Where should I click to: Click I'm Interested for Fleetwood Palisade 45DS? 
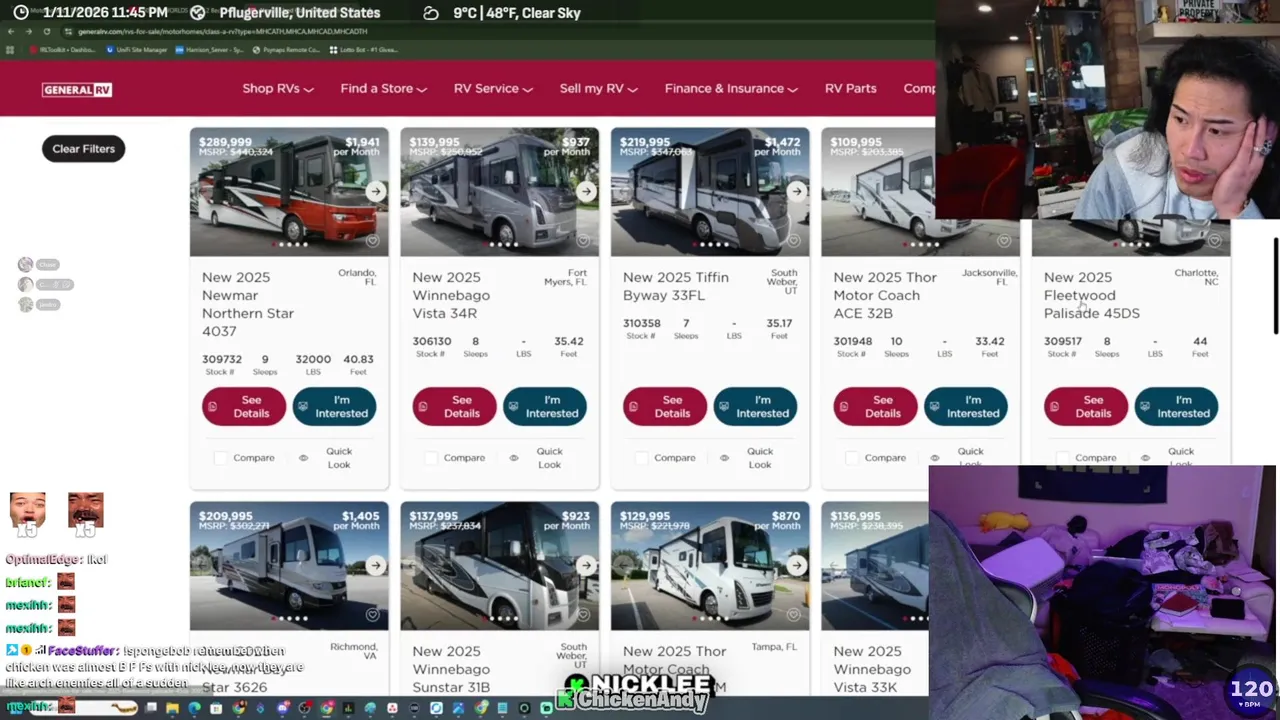pyautogui.click(x=1176, y=406)
